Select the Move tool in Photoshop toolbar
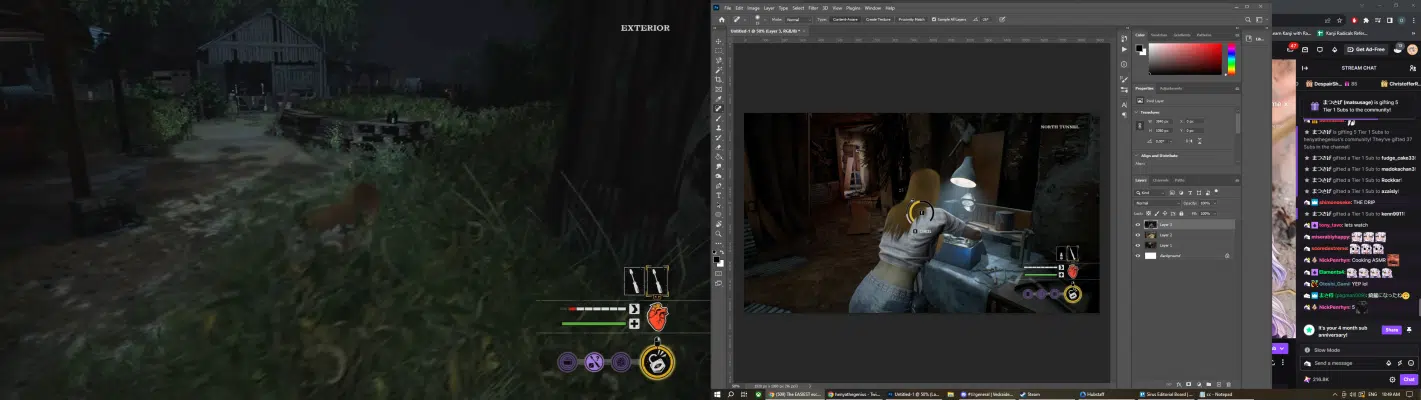 point(718,42)
